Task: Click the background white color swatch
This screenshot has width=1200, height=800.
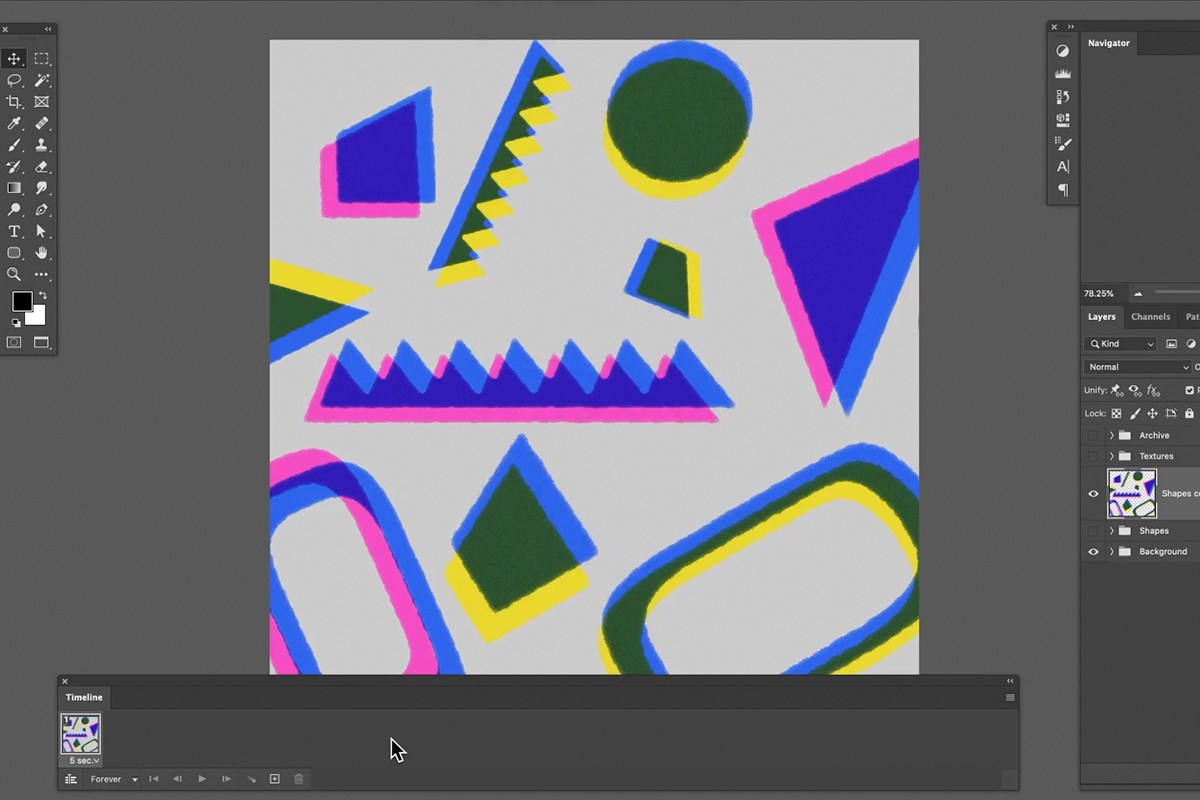Action: pyautogui.click(x=36, y=315)
